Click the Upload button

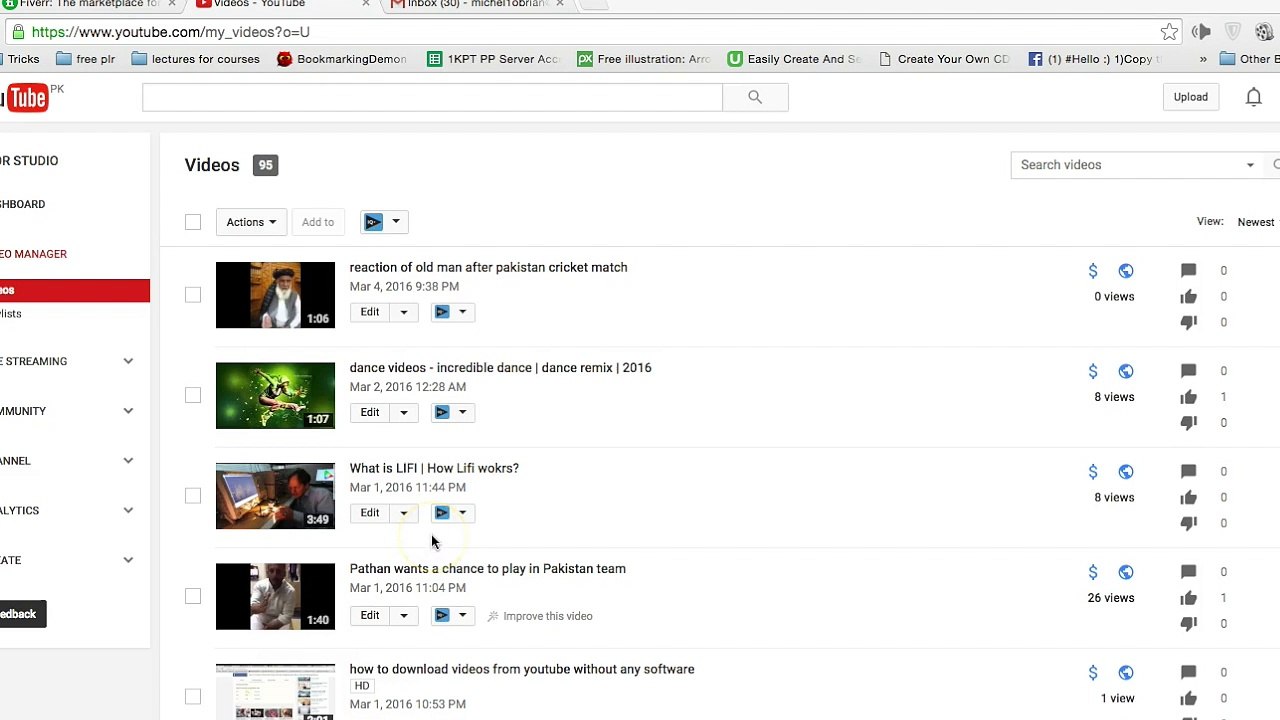tap(1190, 97)
